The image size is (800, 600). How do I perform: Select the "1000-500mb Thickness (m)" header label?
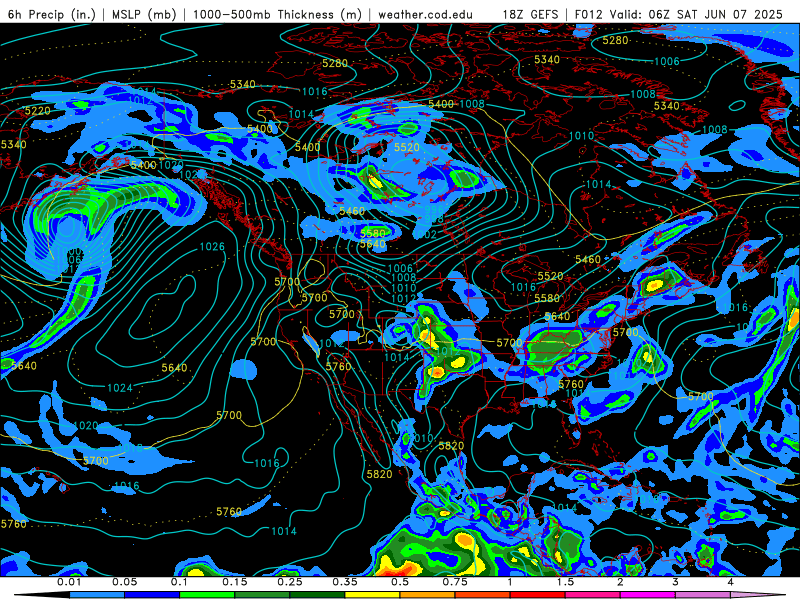277,14
